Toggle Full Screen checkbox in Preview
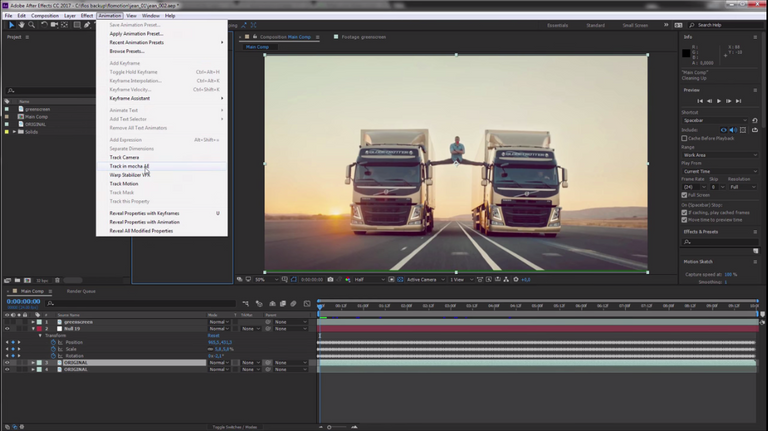 [684, 195]
